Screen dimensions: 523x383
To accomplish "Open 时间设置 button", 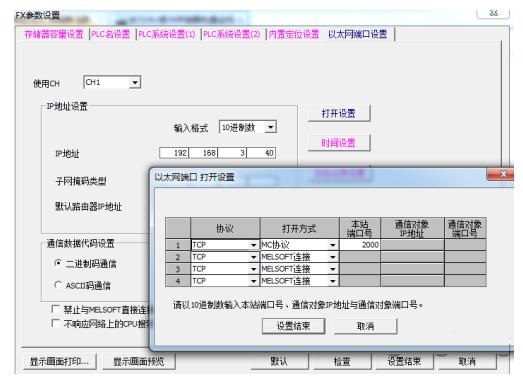I will point(339,143).
